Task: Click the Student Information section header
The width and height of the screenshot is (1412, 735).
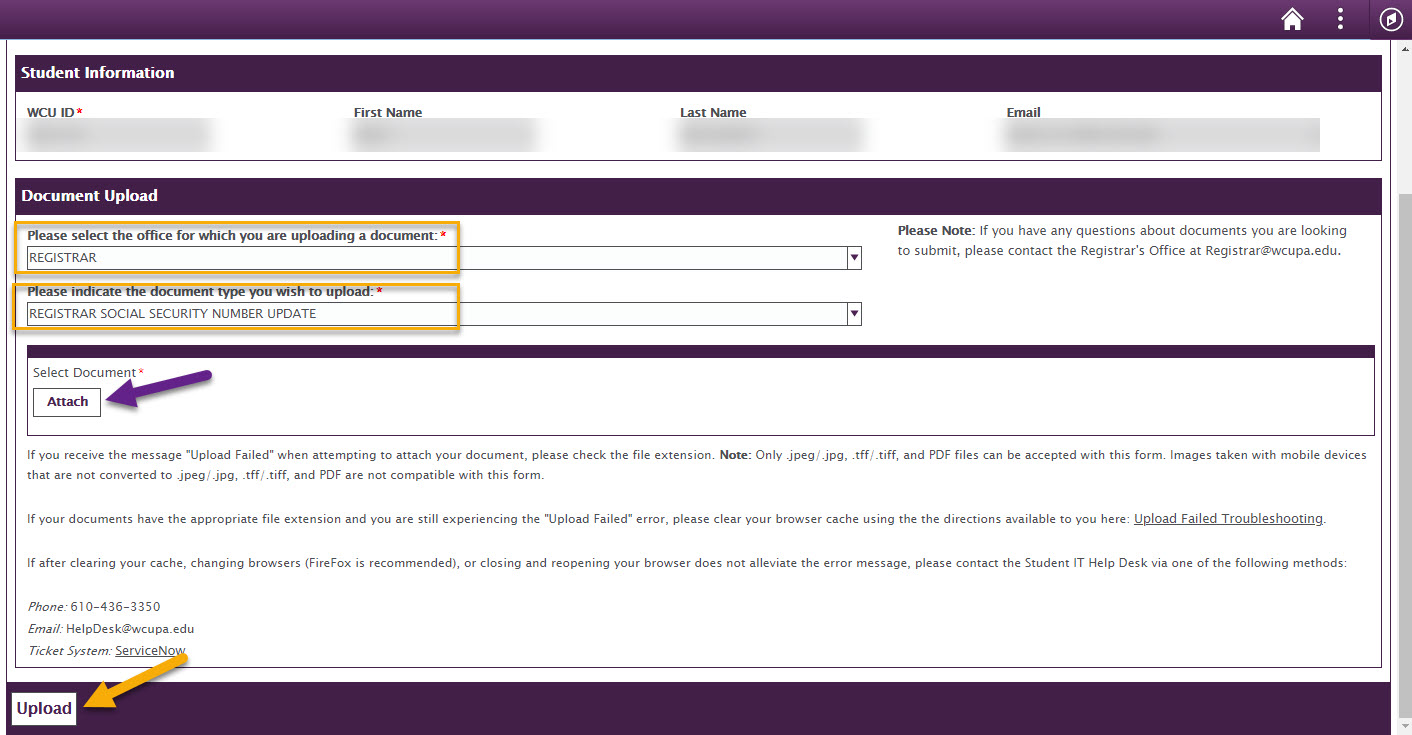Action: click(98, 73)
